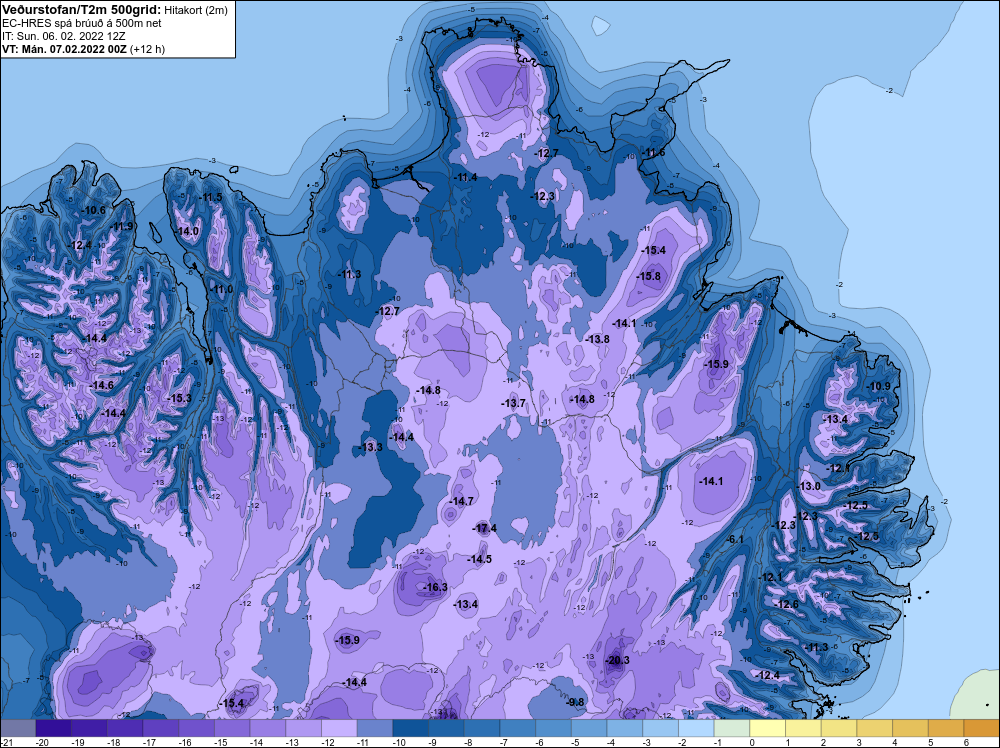
Task: Pick the legend swatch labeled 3
Action: point(875,728)
